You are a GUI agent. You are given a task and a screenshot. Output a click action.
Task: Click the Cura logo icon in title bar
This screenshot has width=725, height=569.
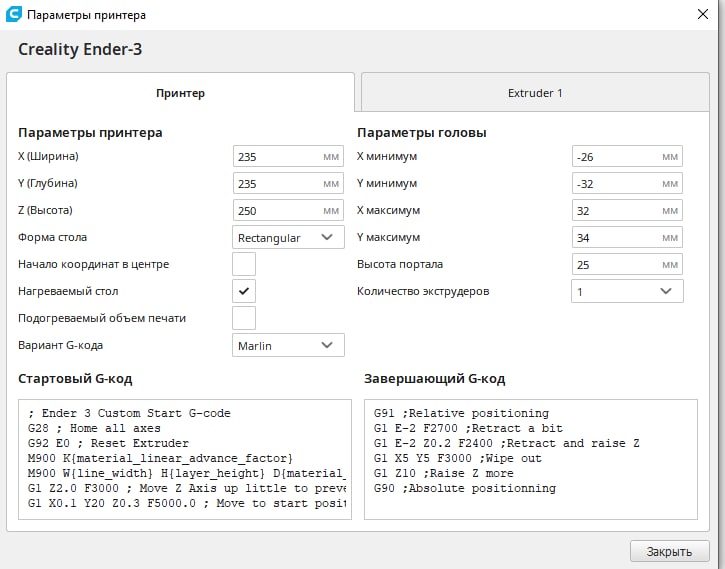pyautogui.click(x=13, y=14)
